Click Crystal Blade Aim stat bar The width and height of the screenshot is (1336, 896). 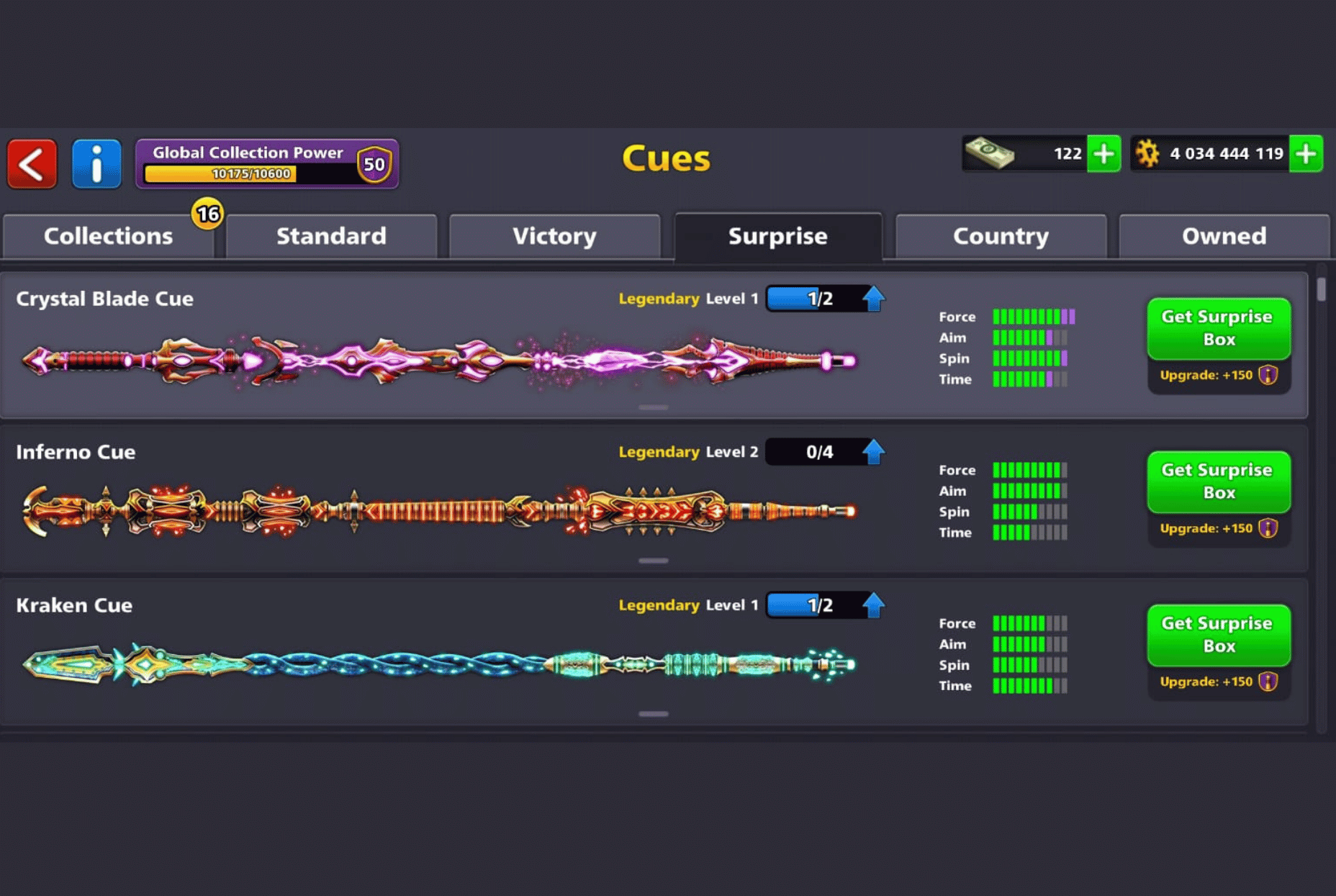(1030, 338)
